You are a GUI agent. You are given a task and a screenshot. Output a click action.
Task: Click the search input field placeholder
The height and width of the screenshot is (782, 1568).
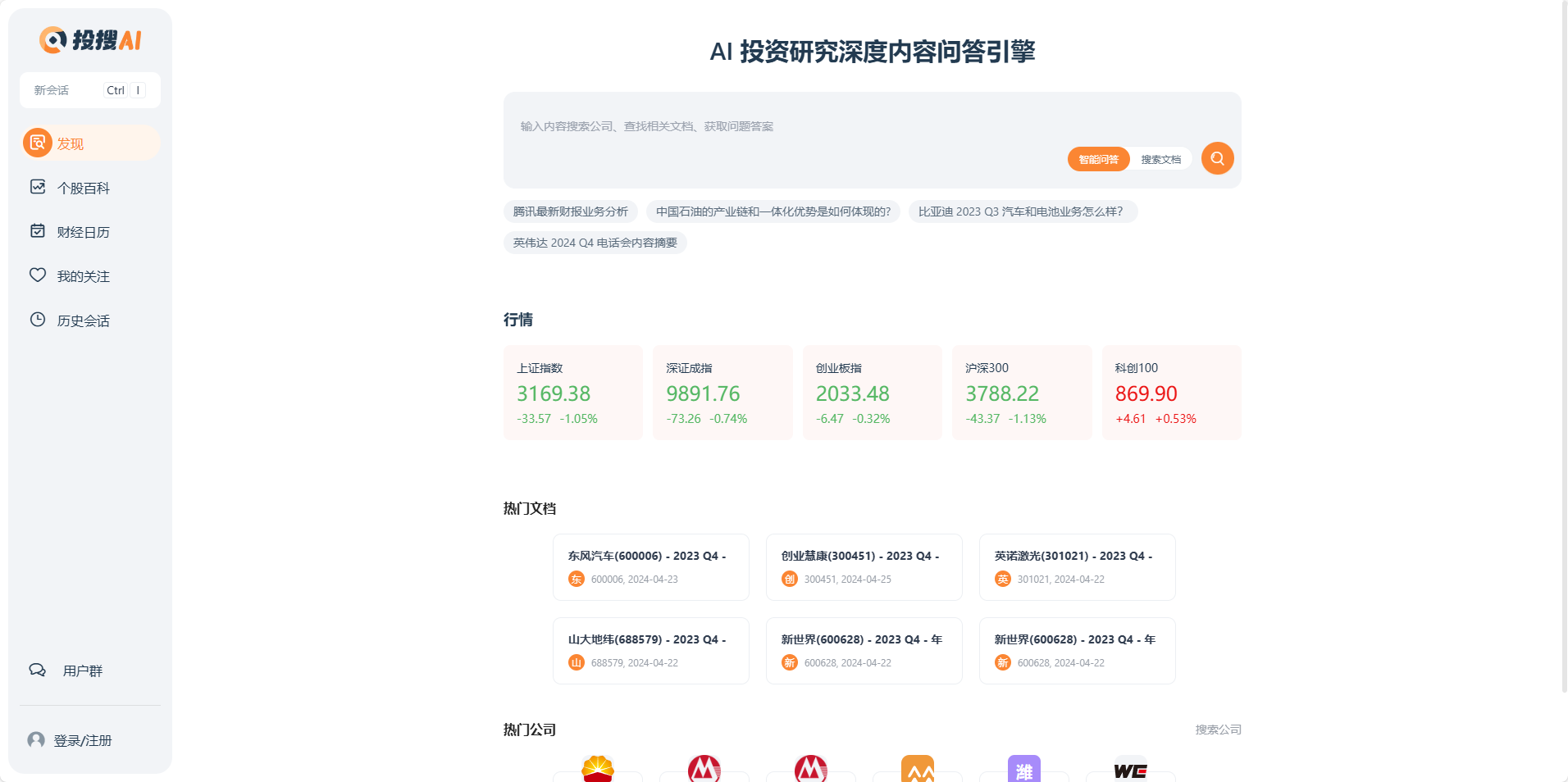(647, 126)
